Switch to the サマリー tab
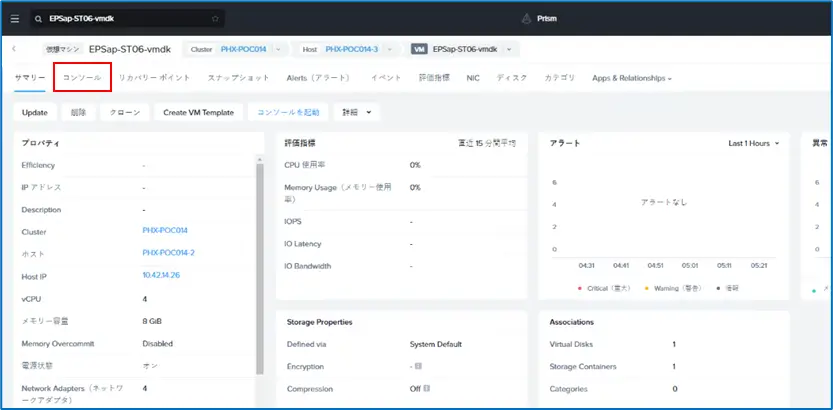Screen dimensions: 833x410 (x=30, y=78)
